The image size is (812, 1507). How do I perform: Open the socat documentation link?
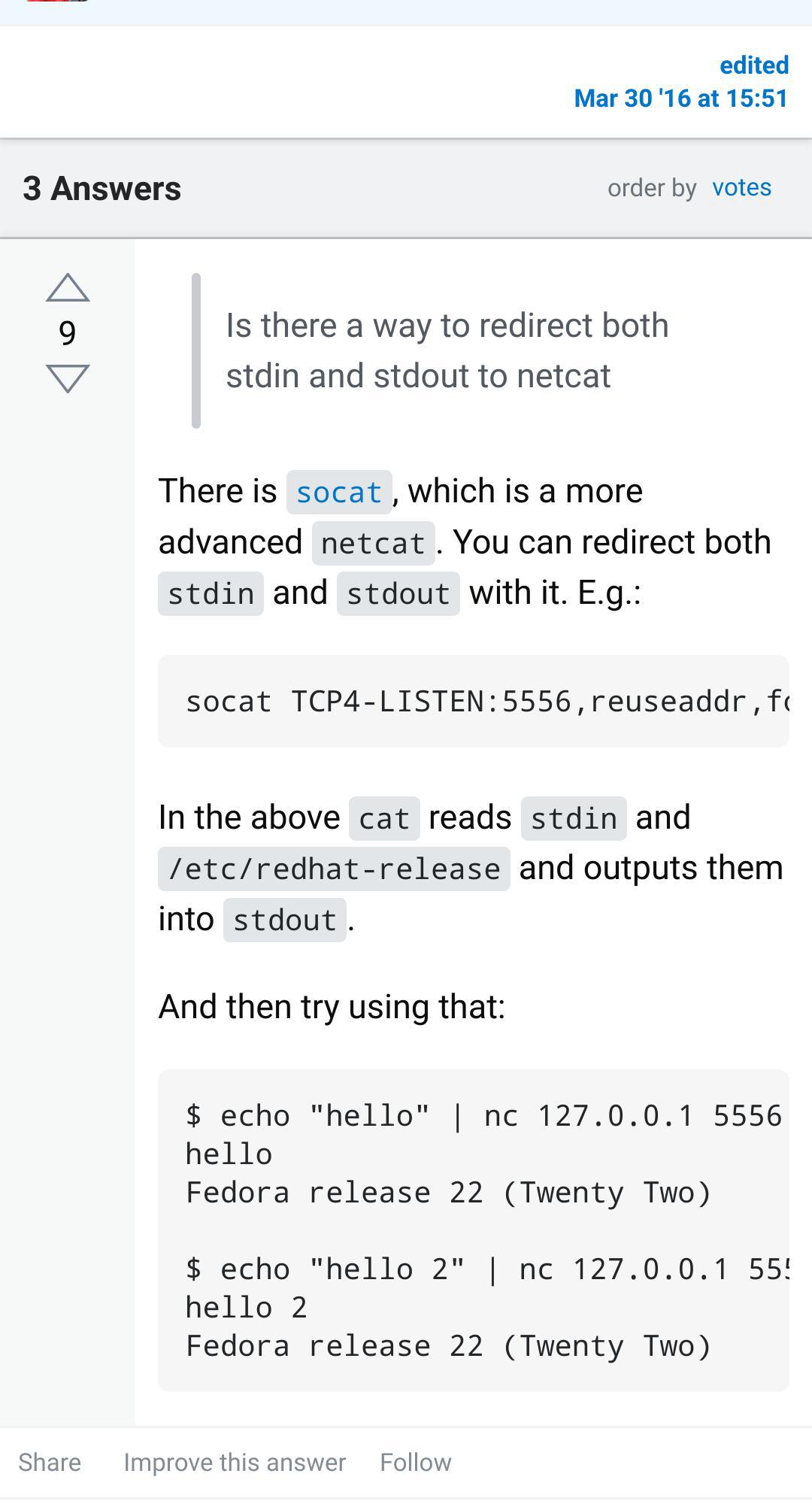[x=339, y=493]
